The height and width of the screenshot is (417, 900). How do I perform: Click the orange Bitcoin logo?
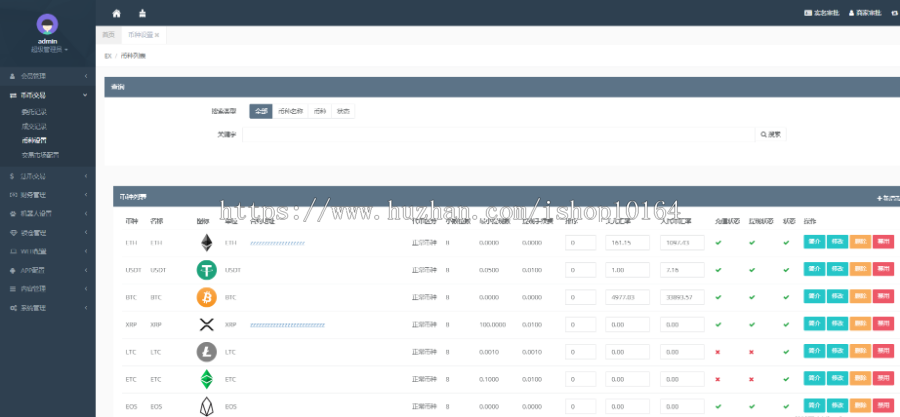(207, 297)
